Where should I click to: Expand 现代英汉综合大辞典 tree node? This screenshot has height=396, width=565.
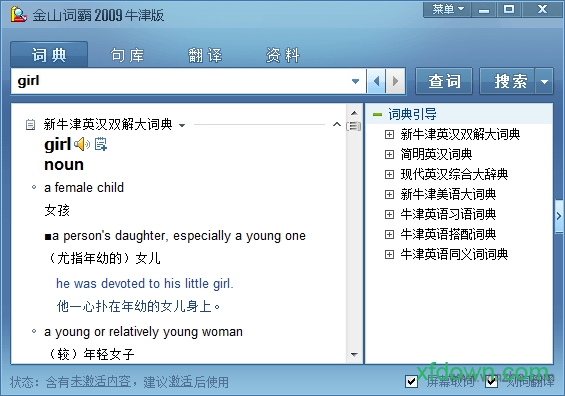pos(389,175)
